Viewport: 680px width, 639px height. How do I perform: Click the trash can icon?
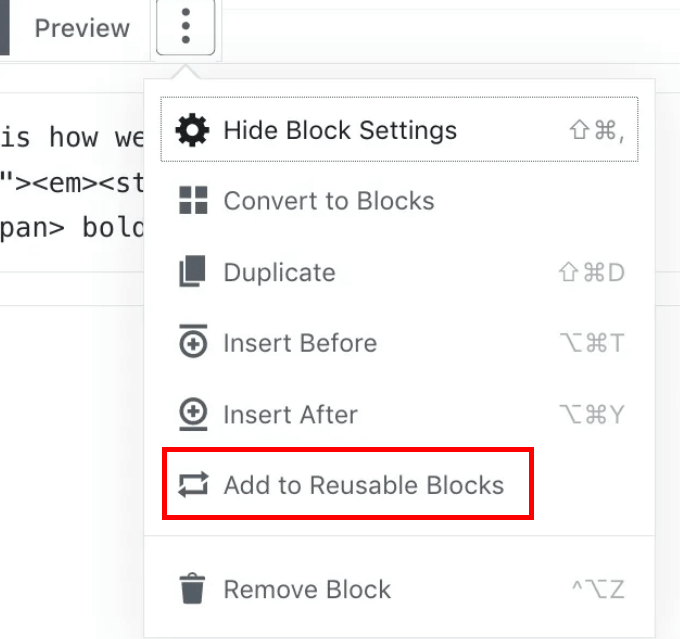192,589
